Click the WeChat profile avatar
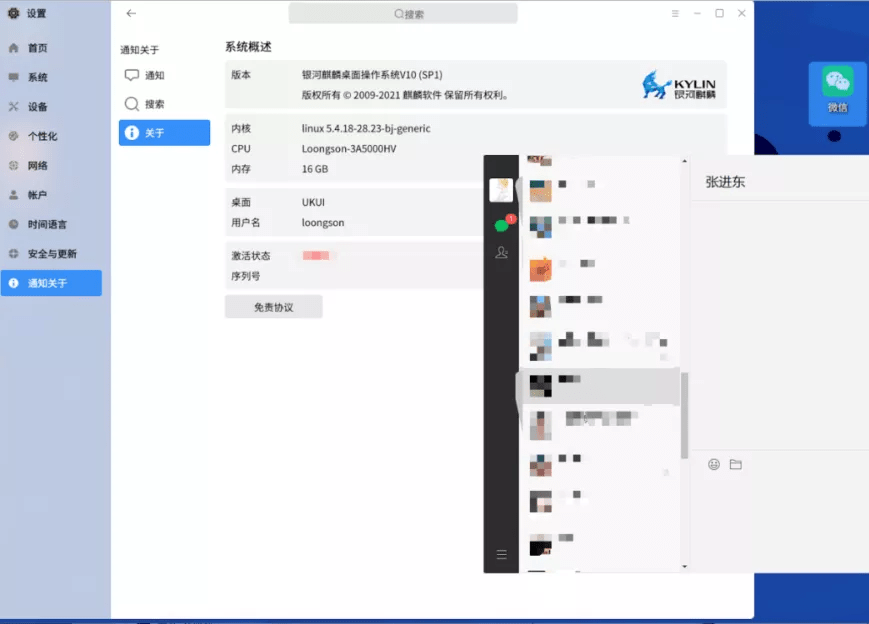This screenshot has height=624, width=869. coord(501,190)
